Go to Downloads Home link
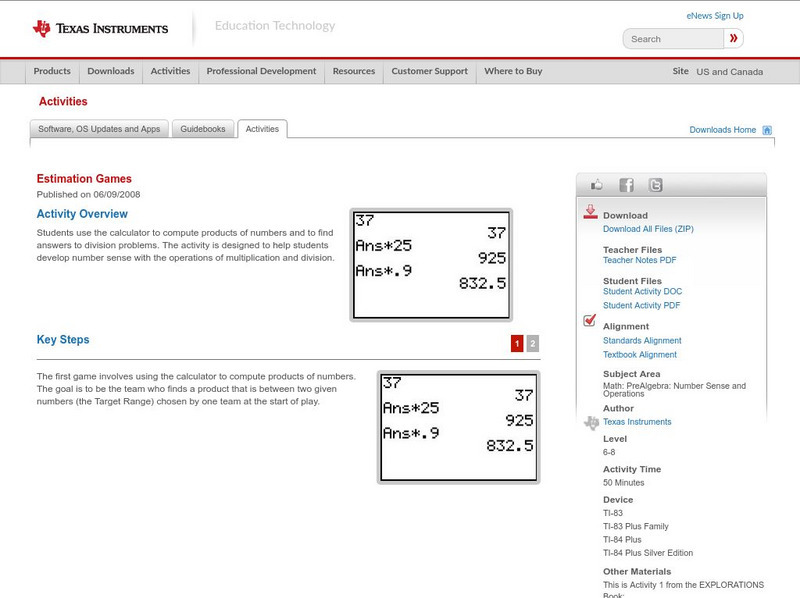This screenshot has width=800, height=598. 722,130
